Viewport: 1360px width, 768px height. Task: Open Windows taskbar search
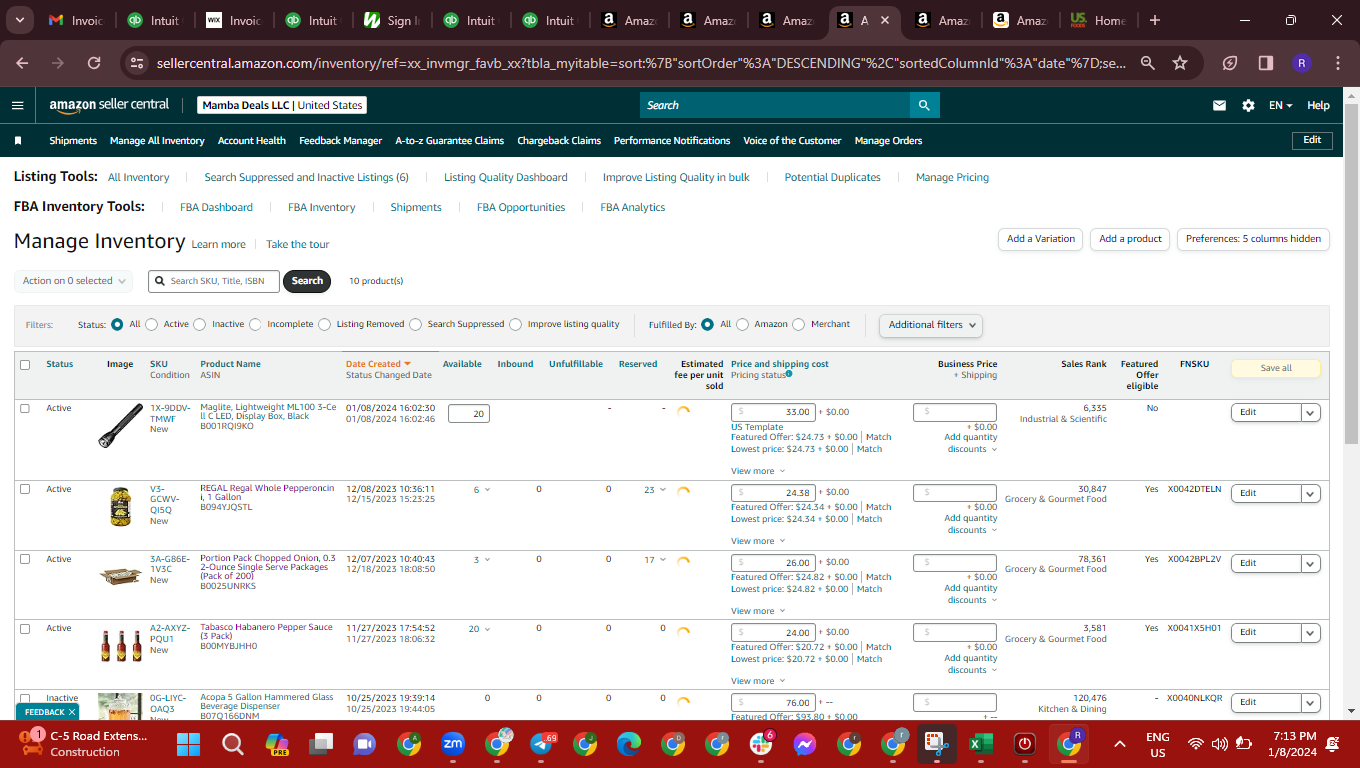pos(233,744)
